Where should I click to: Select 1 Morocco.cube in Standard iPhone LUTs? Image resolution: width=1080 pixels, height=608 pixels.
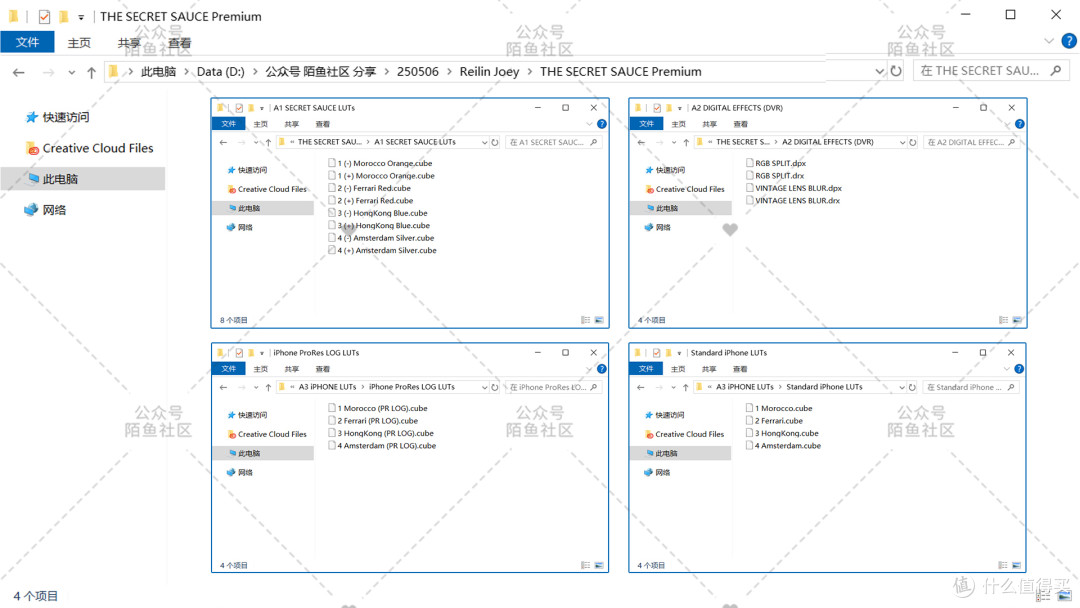[x=780, y=408]
